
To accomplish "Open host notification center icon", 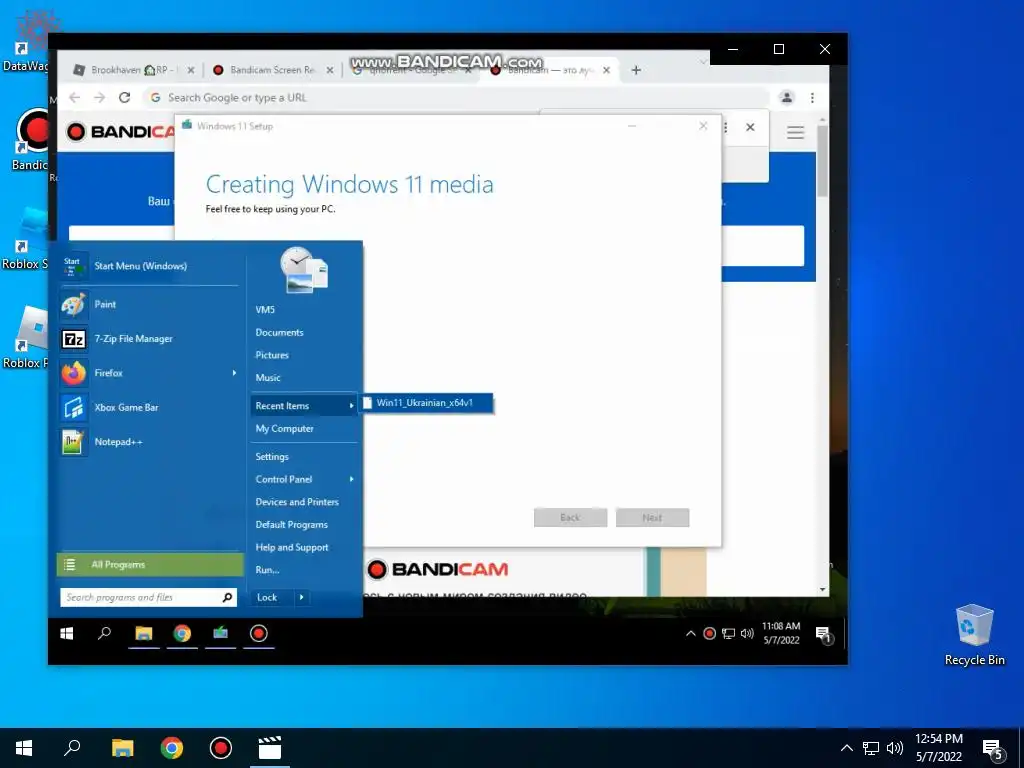I will (x=993, y=749).
